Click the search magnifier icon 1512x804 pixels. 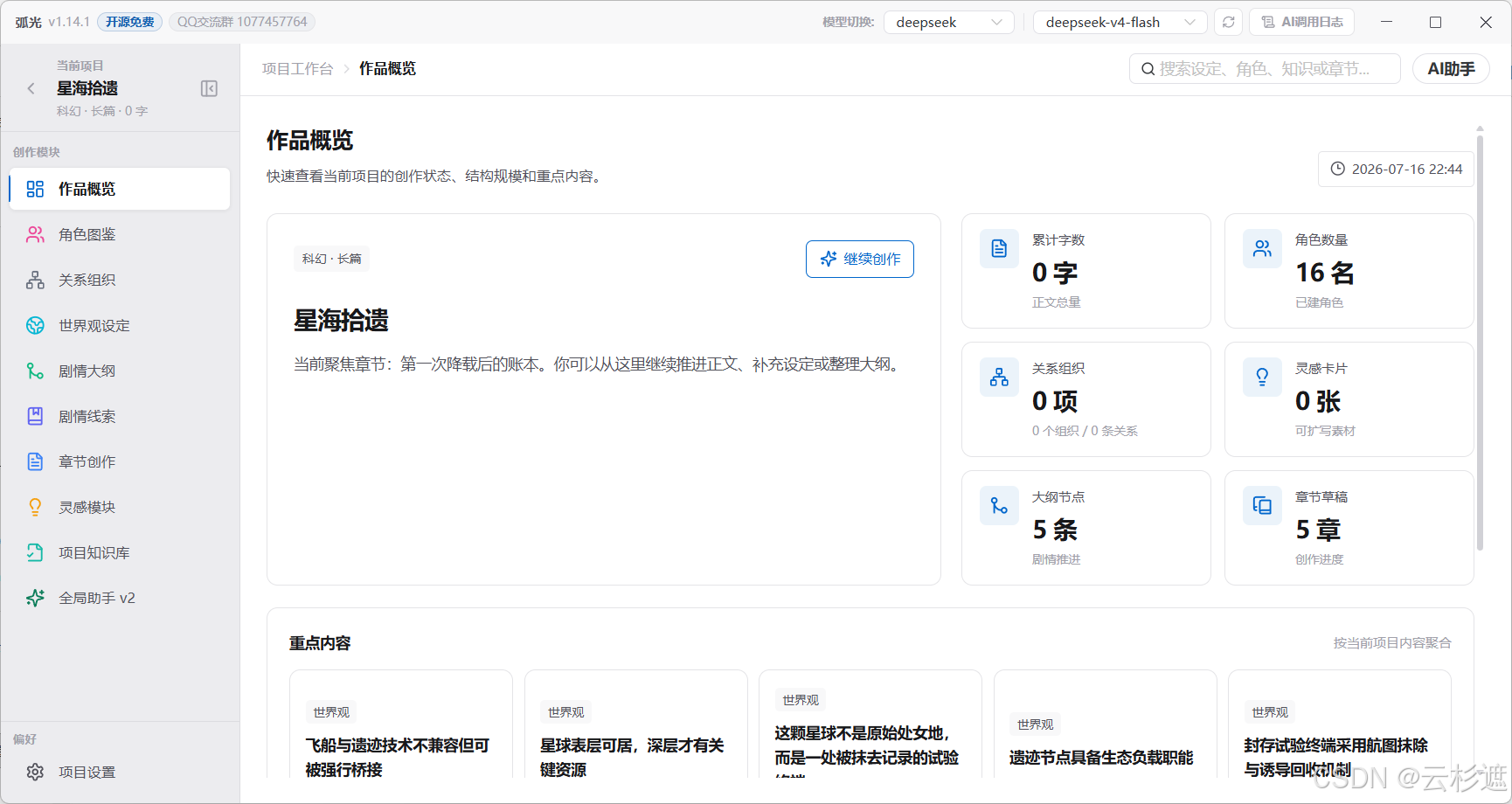pyautogui.click(x=1148, y=69)
